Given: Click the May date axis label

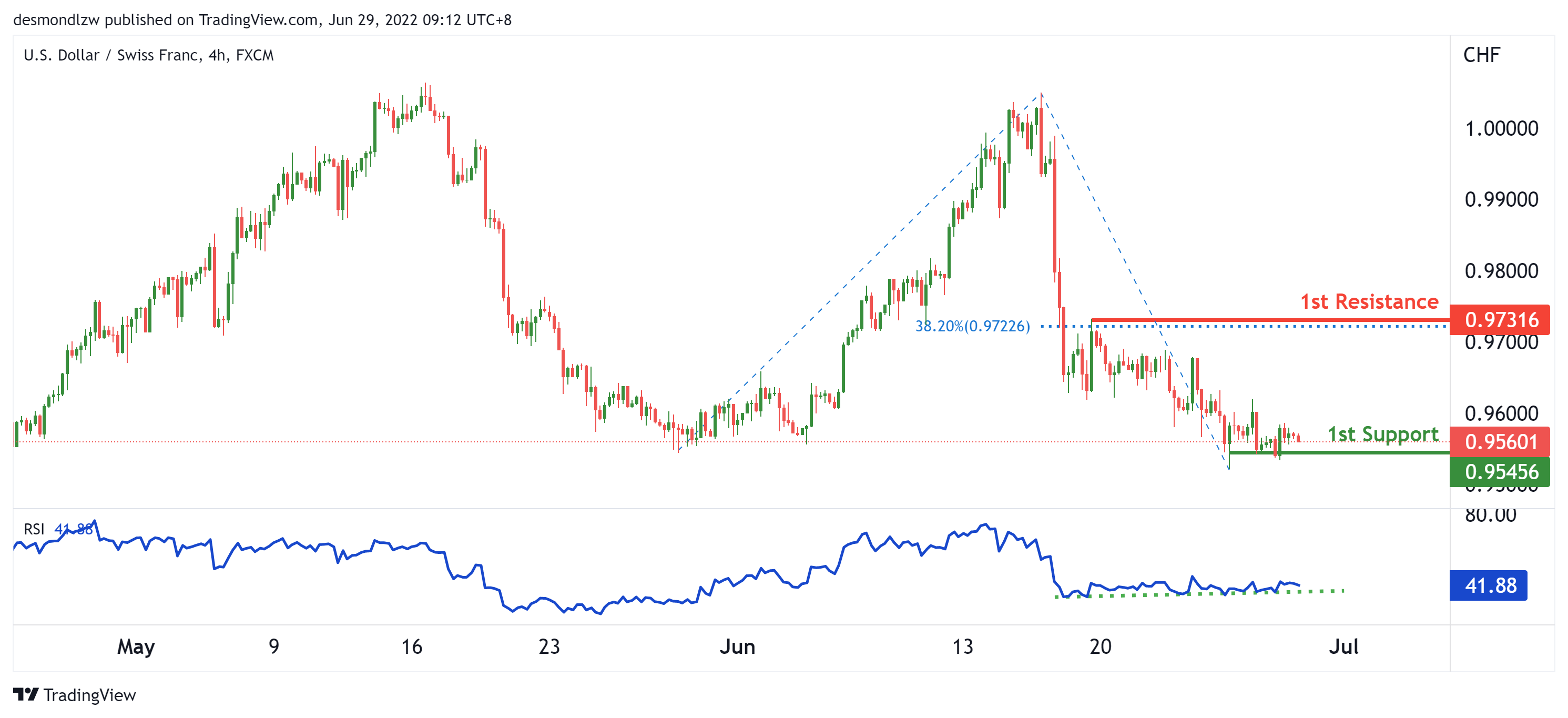Looking at the screenshot, I should 136,646.
